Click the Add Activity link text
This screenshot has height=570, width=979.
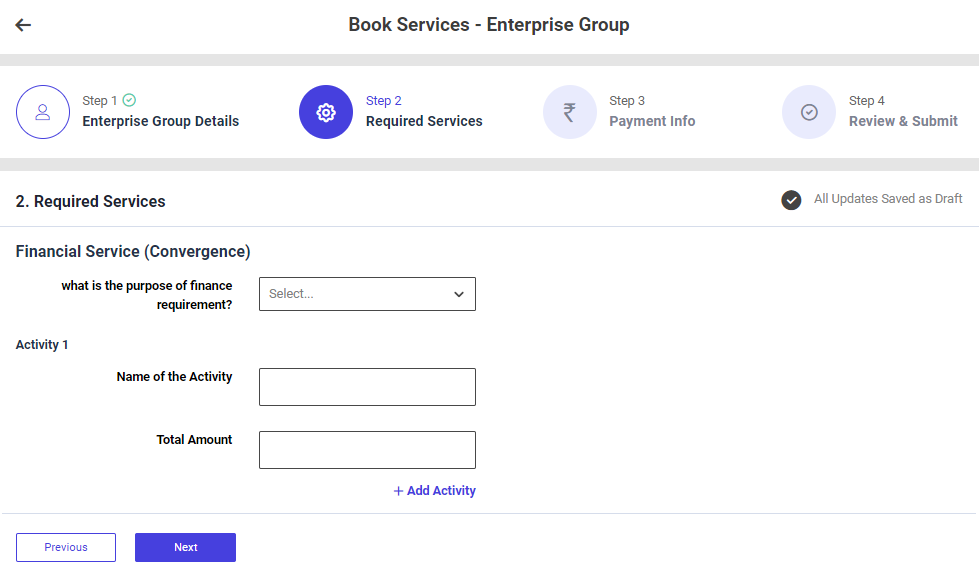click(x=441, y=491)
